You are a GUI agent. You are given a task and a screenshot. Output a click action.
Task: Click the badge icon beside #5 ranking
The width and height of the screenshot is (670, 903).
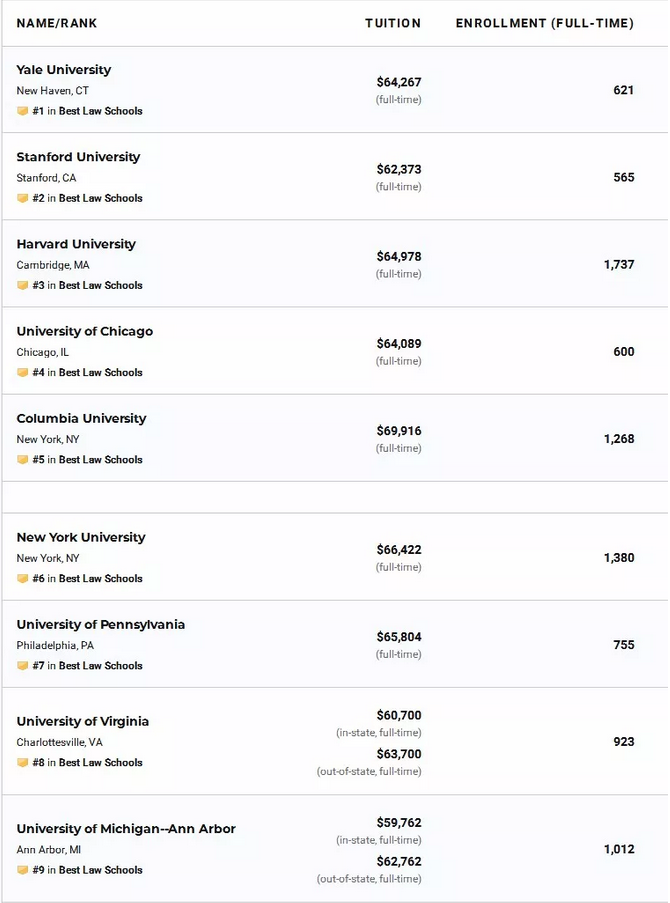pos(22,460)
